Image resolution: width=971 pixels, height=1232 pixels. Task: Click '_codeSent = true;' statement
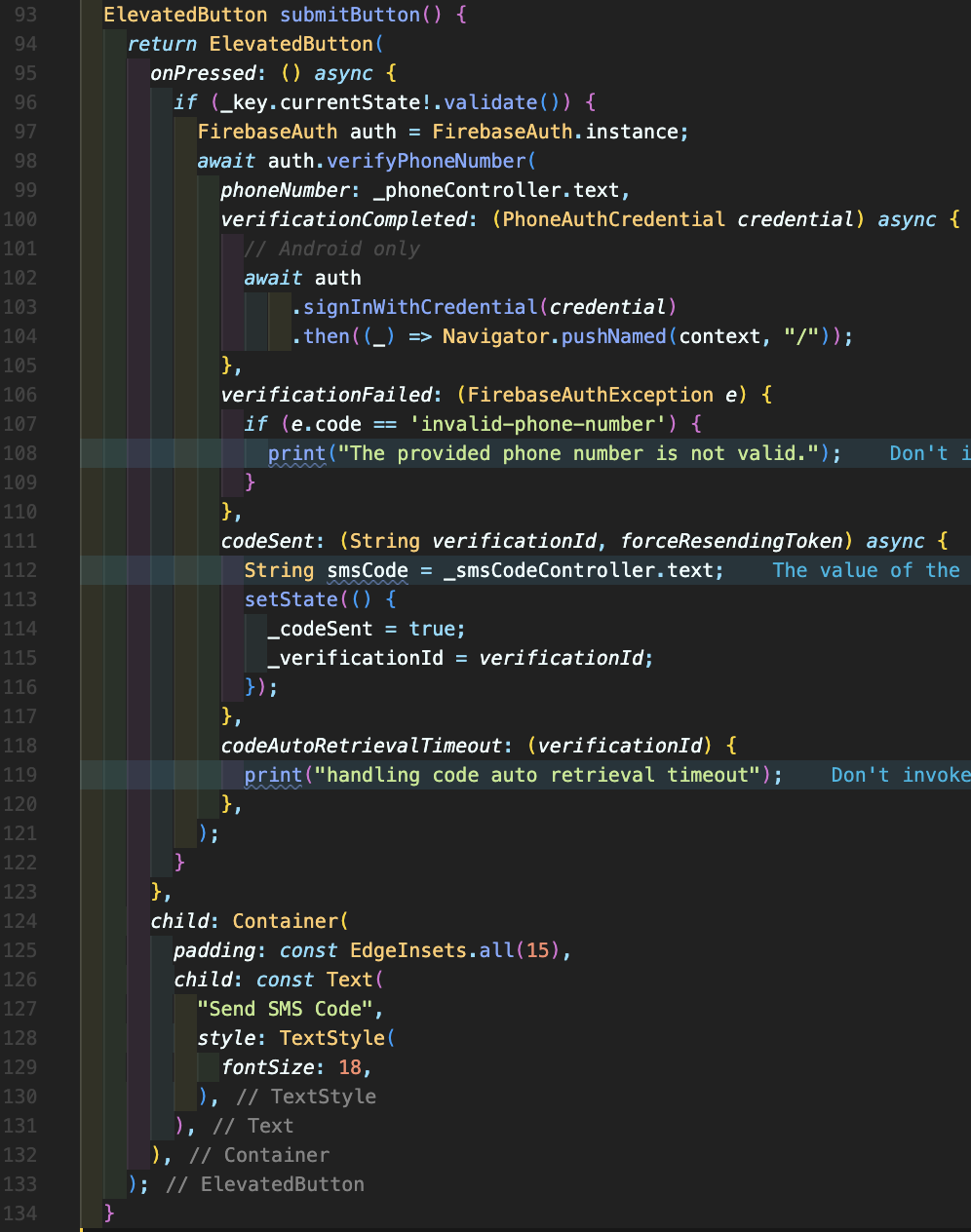368,629
